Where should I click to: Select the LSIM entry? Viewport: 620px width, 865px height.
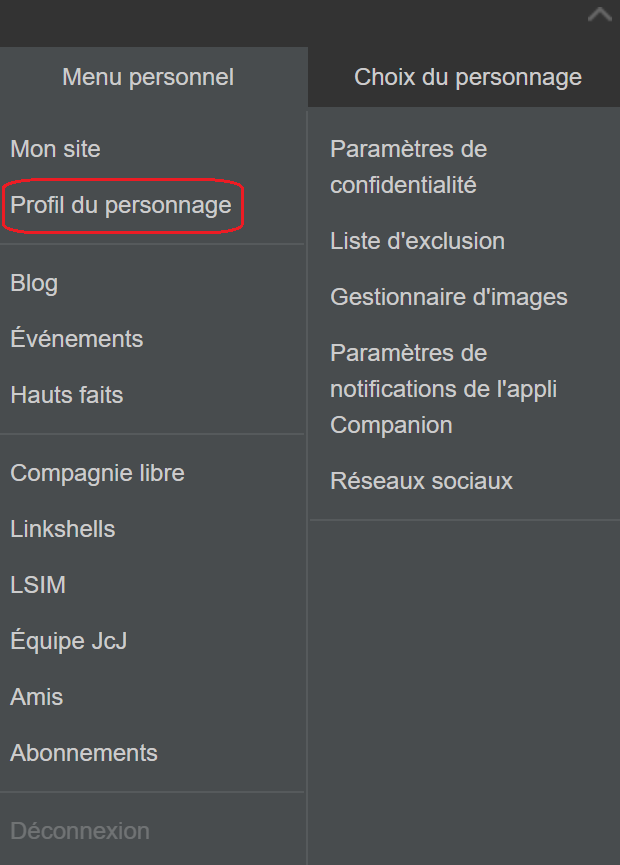coord(38,585)
